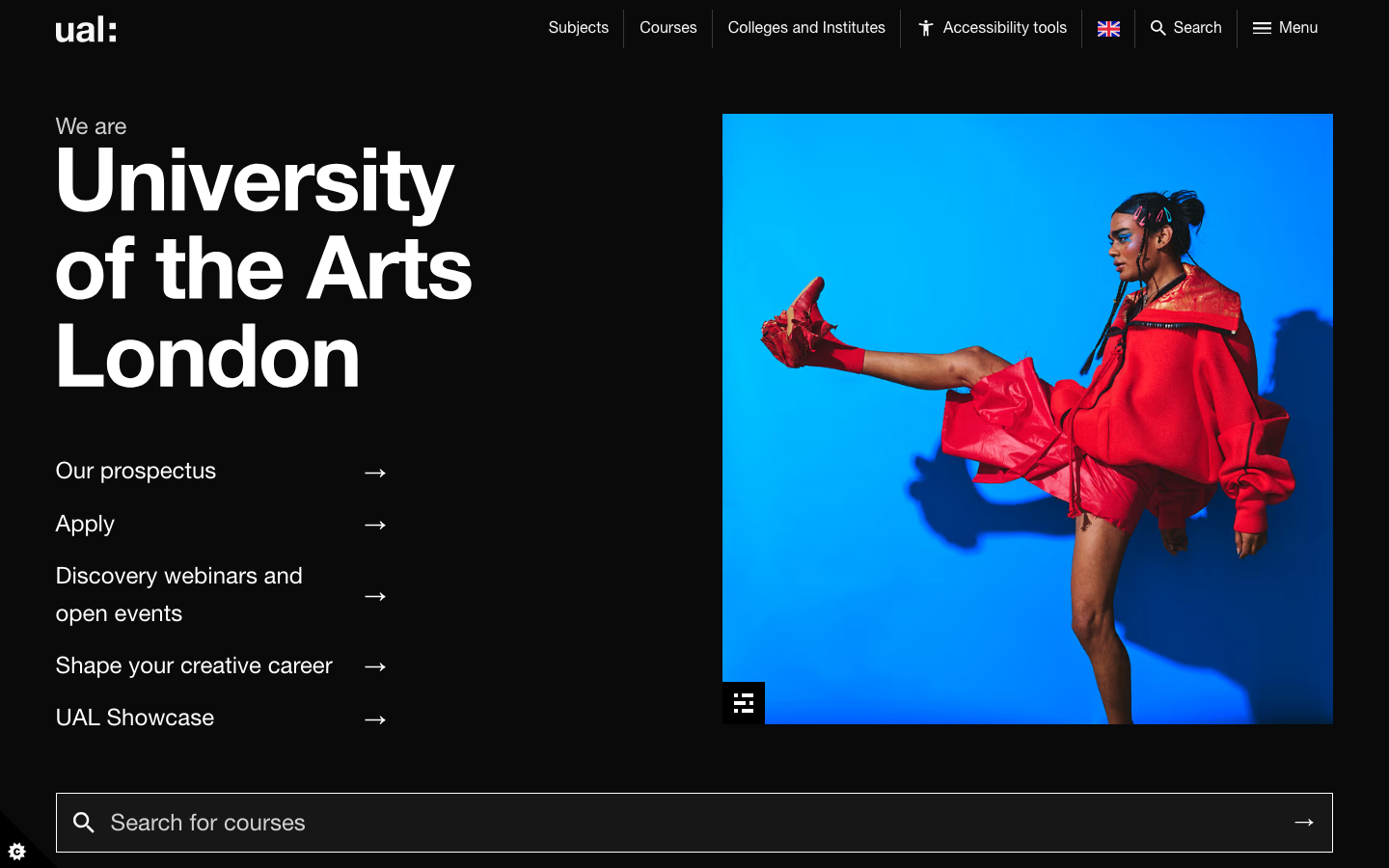Click arrow beside Discovery webinars and open events
The image size is (1389, 868).
tap(375, 596)
